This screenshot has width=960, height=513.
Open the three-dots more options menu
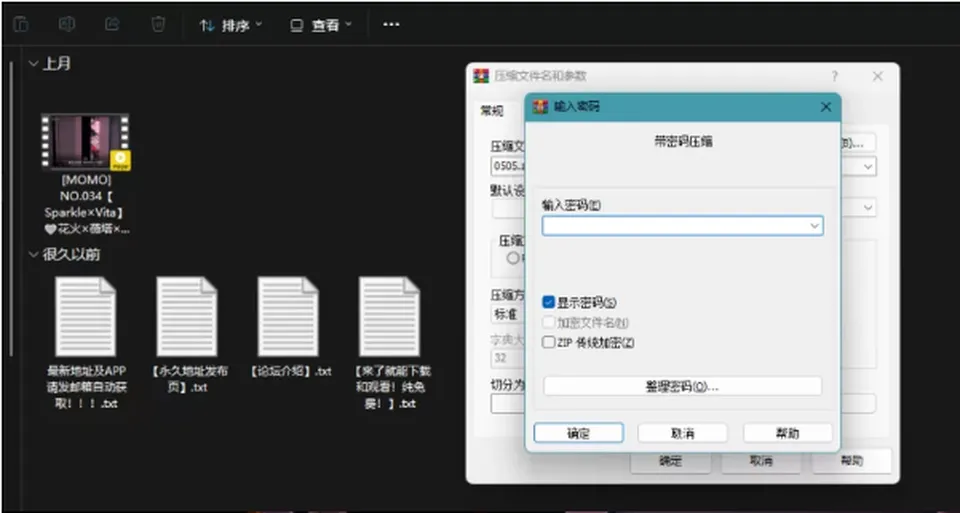point(391,24)
